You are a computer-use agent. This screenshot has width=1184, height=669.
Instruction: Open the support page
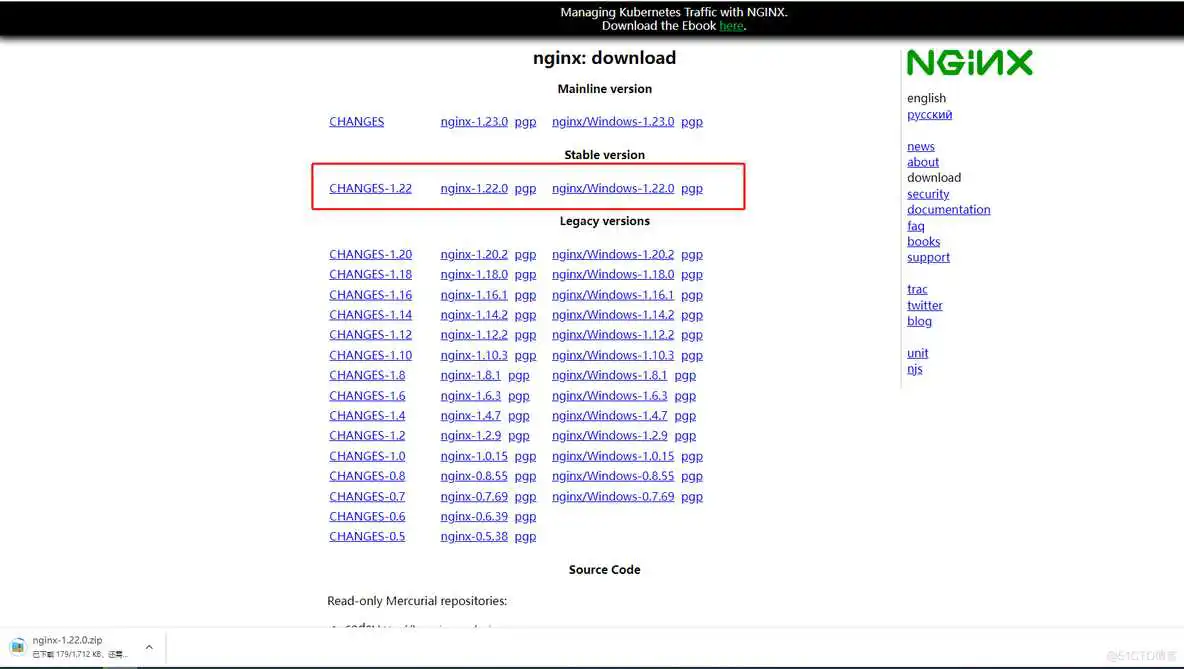coord(928,257)
